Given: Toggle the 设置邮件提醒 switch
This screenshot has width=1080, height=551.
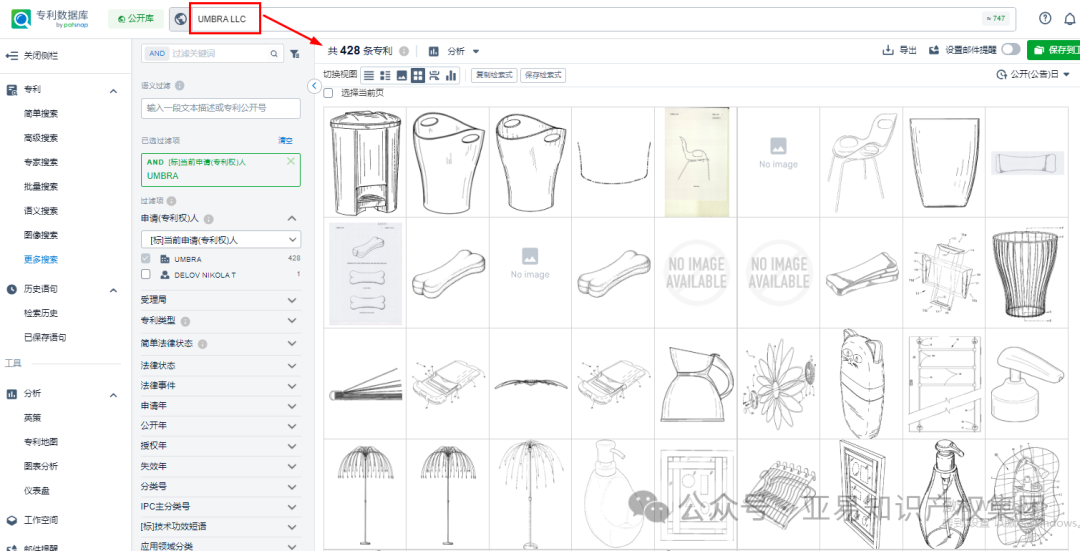Looking at the screenshot, I should (1010, 50).
